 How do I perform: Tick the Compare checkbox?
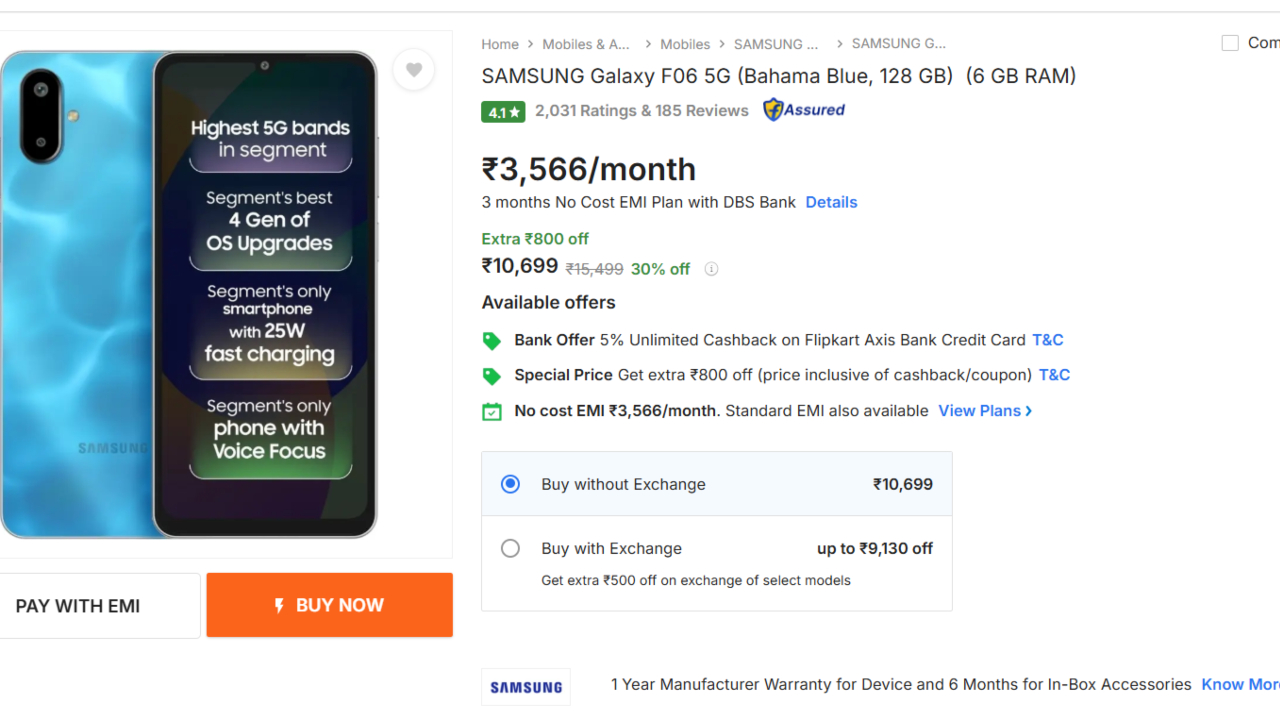pyautogui.click(x=1230, y=43)
